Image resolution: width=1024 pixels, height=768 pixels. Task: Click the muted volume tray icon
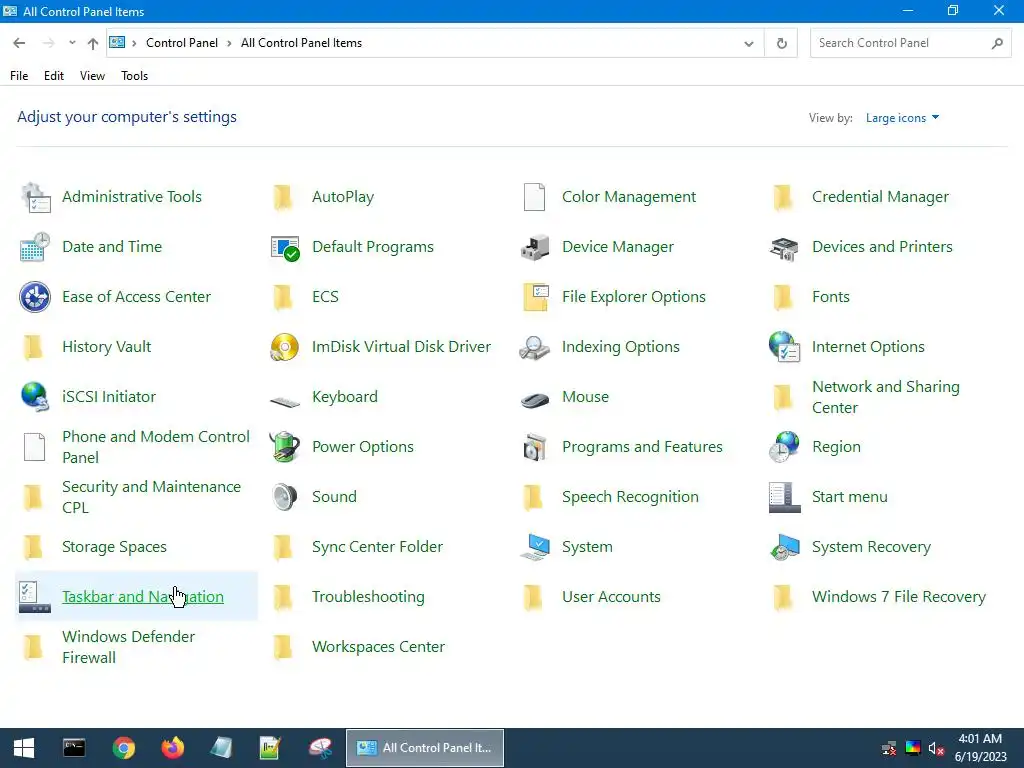[936, 748]
